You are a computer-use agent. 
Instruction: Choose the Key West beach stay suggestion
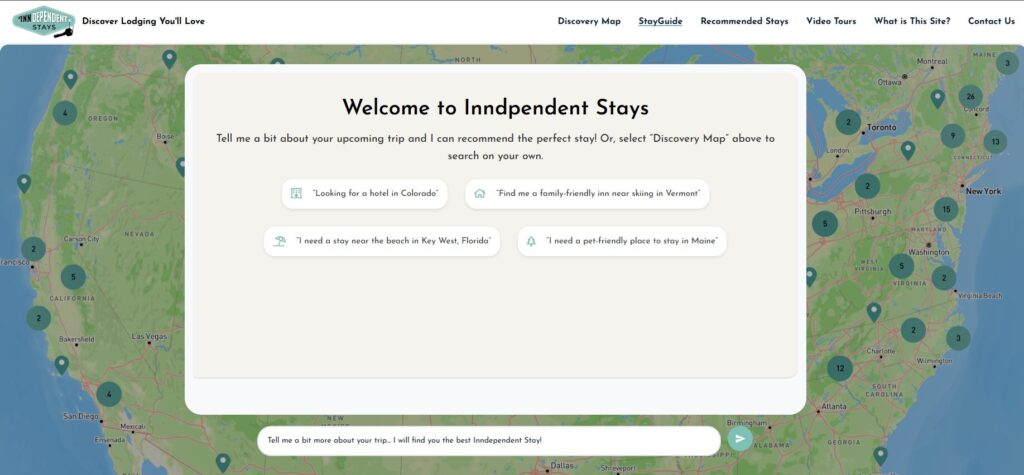tap(382, 241)
